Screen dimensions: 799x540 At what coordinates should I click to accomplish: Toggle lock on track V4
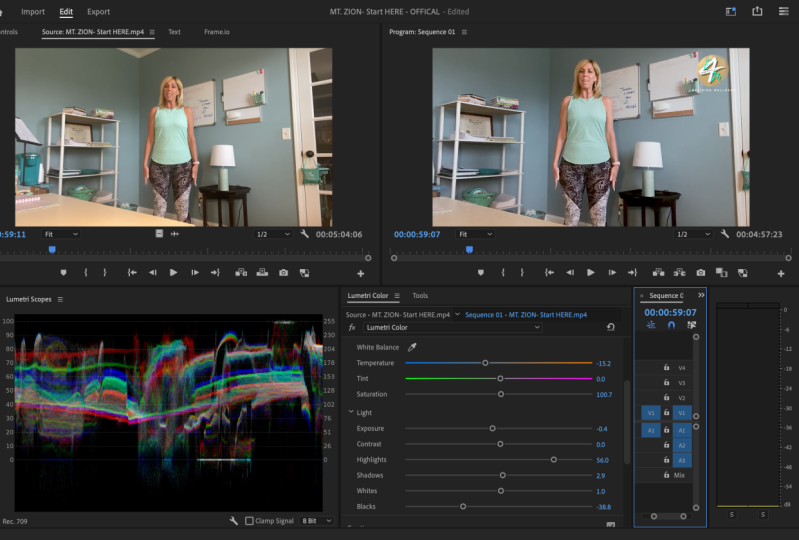[666, 367]
